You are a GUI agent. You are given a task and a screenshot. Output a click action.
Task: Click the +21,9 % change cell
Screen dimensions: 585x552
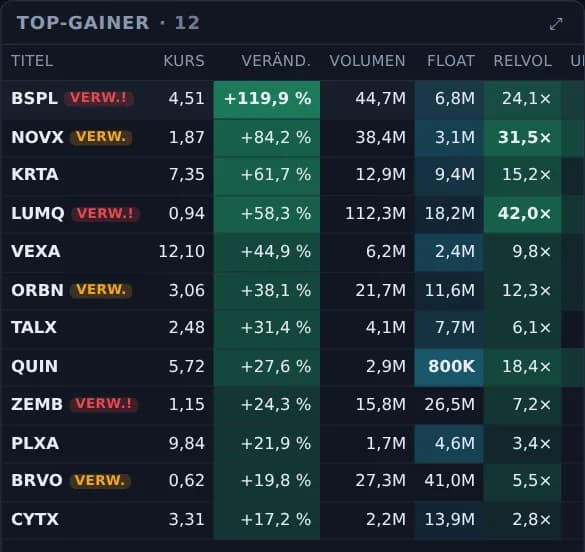267,444
